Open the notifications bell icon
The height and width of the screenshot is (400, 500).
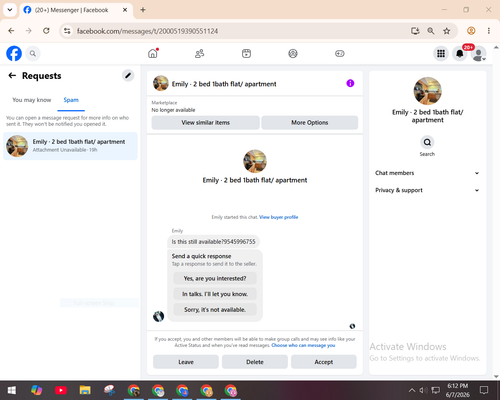pyautogui.click(x=460, y=53)
